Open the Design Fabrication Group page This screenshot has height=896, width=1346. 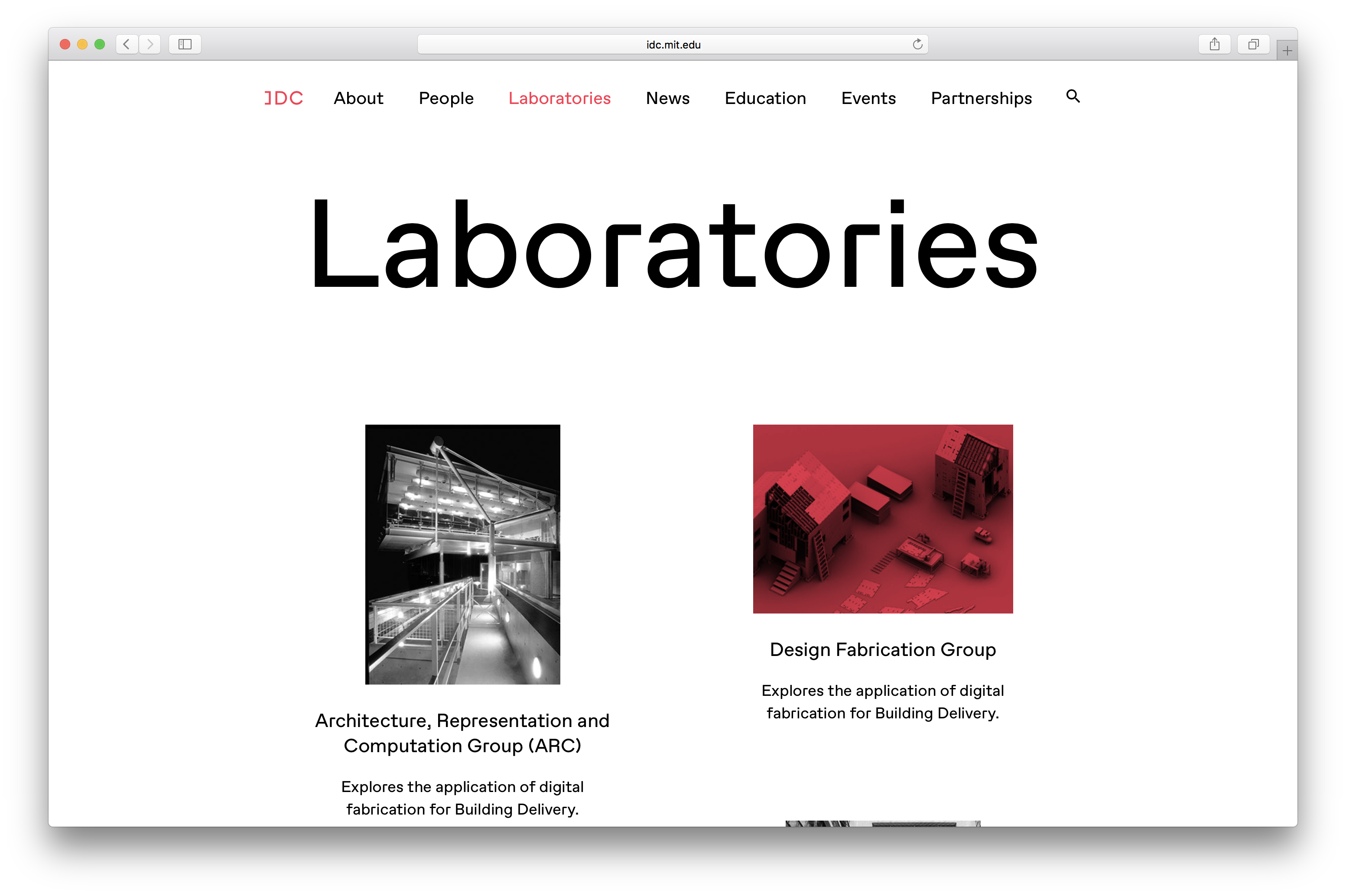(x=882, y=649)
